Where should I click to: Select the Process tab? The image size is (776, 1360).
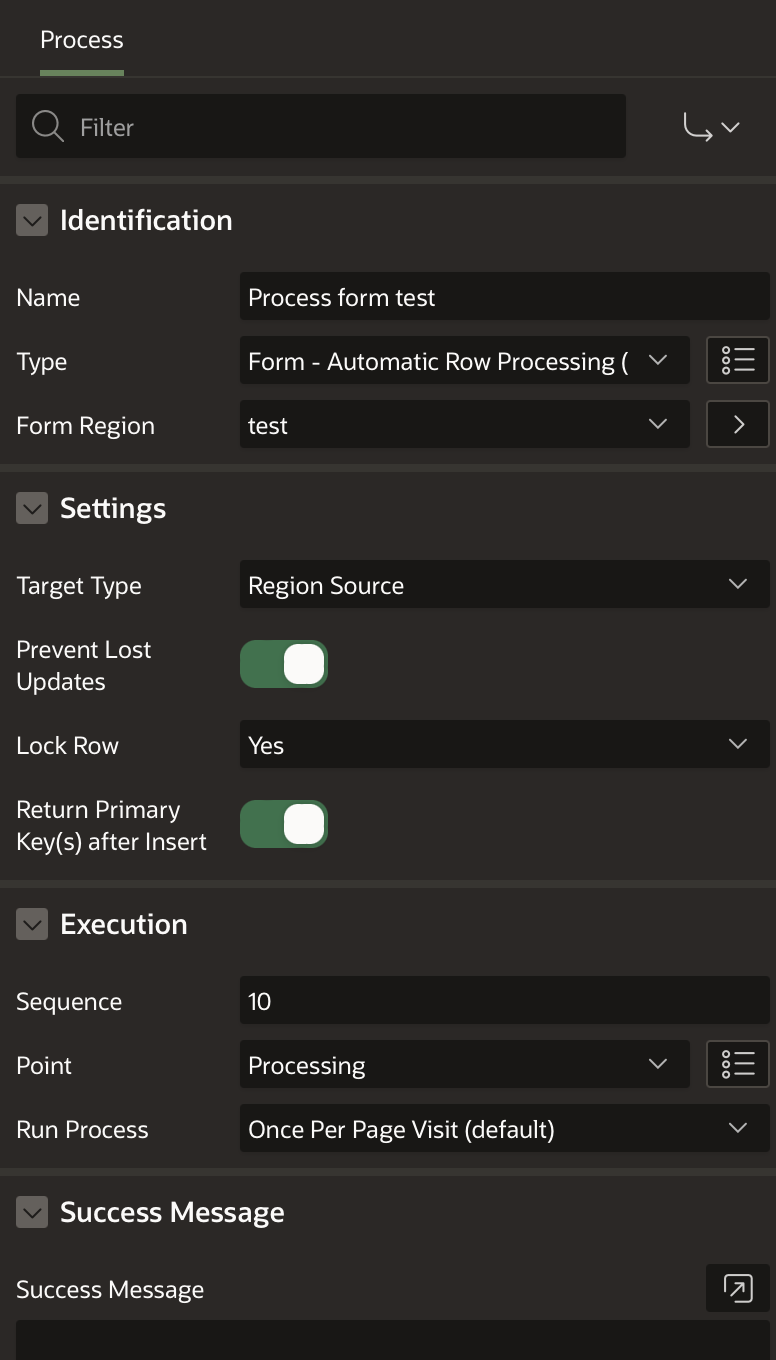pyautogui.click(x=82, y=40)
